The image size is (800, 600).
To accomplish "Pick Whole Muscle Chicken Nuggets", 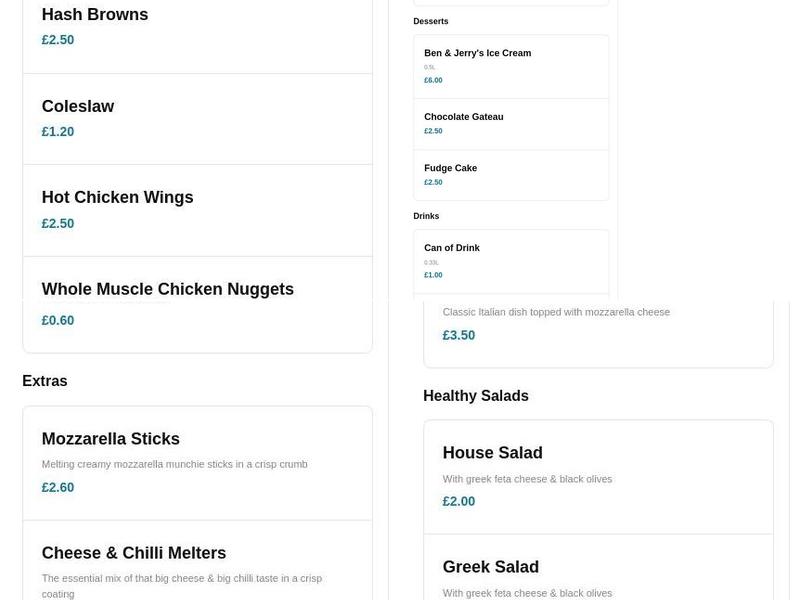I will (x=167, y=290).
